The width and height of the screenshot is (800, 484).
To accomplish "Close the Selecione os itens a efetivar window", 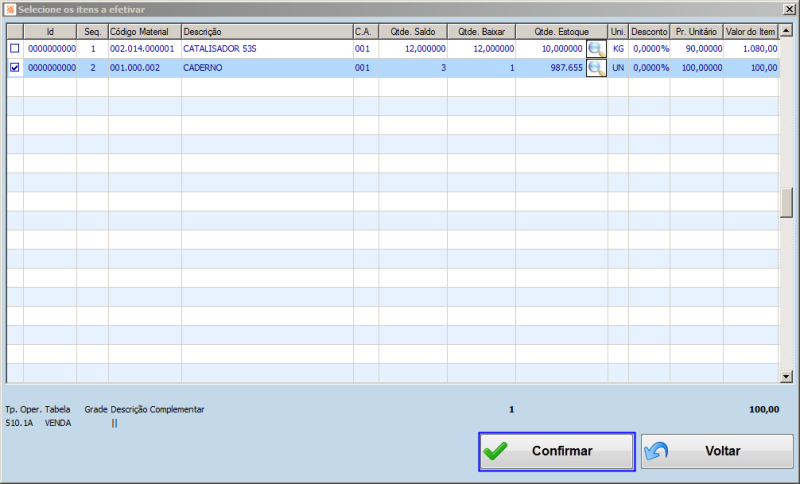I will [x=788, y=9].
